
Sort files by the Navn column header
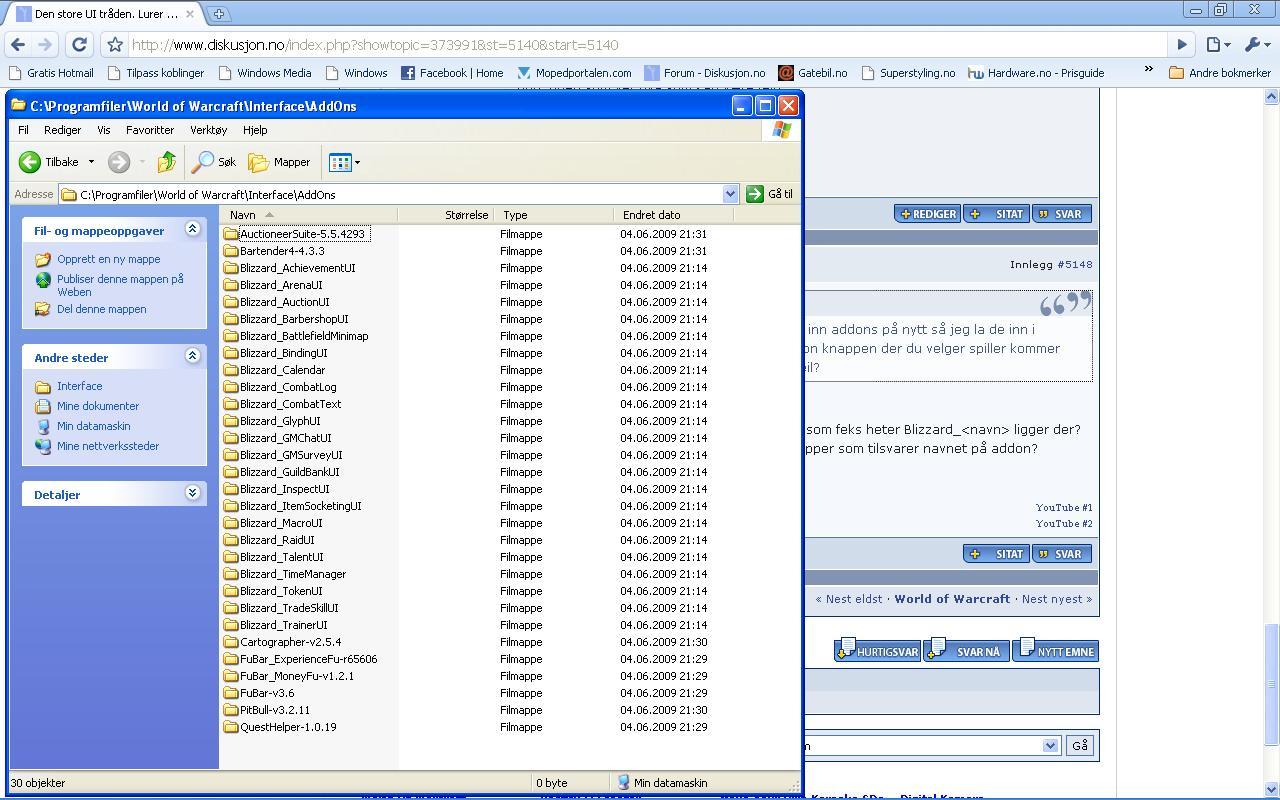click(309, 215)
